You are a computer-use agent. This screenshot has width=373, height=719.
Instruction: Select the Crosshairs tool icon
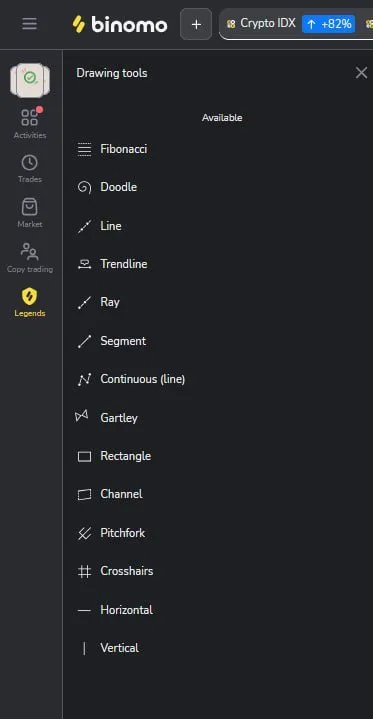(x=84, y=571)
